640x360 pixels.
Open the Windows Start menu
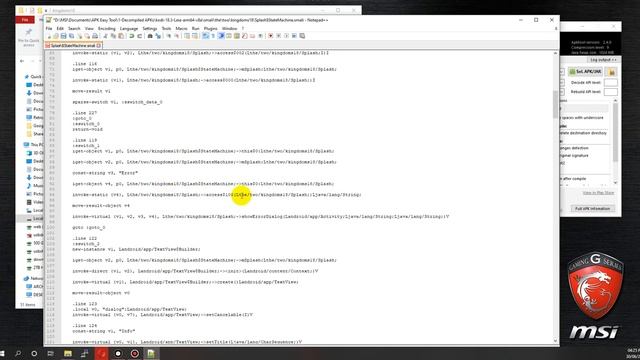[2, 353]
